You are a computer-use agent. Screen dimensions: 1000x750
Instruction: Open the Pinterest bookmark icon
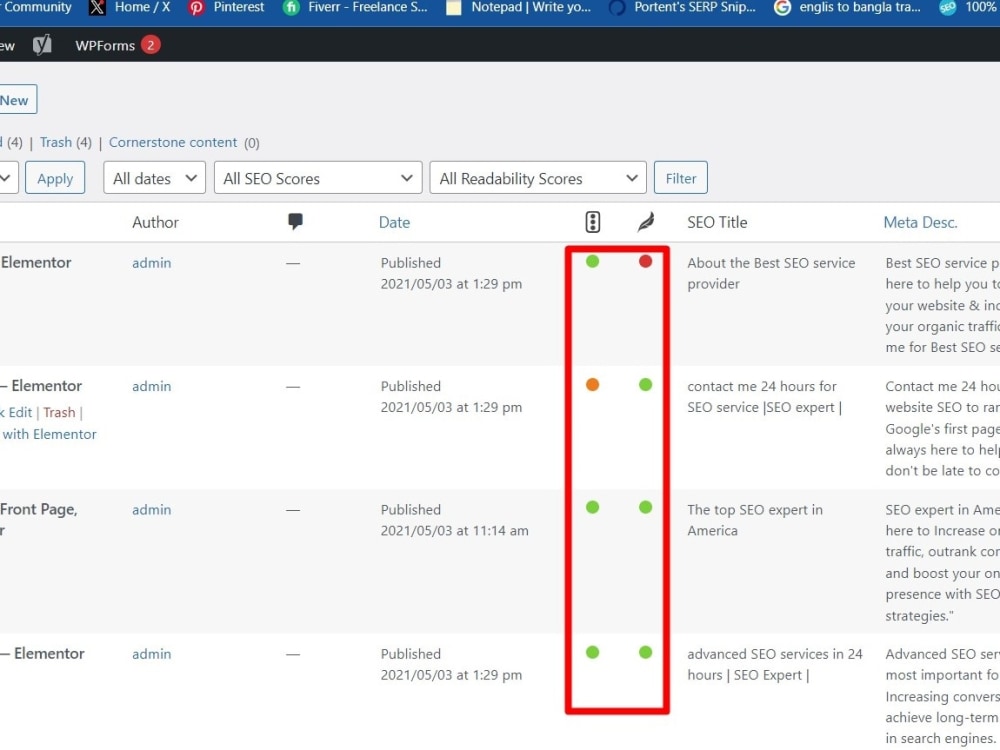(x=196, y=8)
